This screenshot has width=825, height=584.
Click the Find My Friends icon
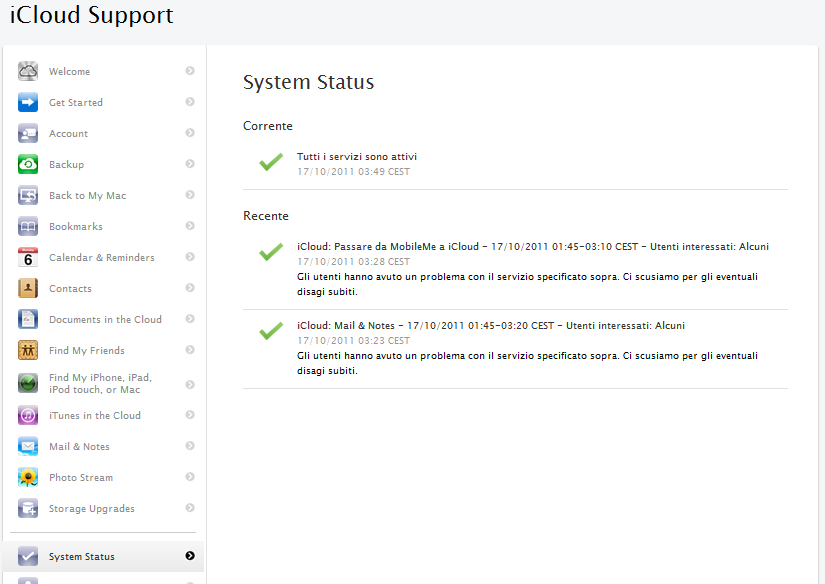(28, 350)
